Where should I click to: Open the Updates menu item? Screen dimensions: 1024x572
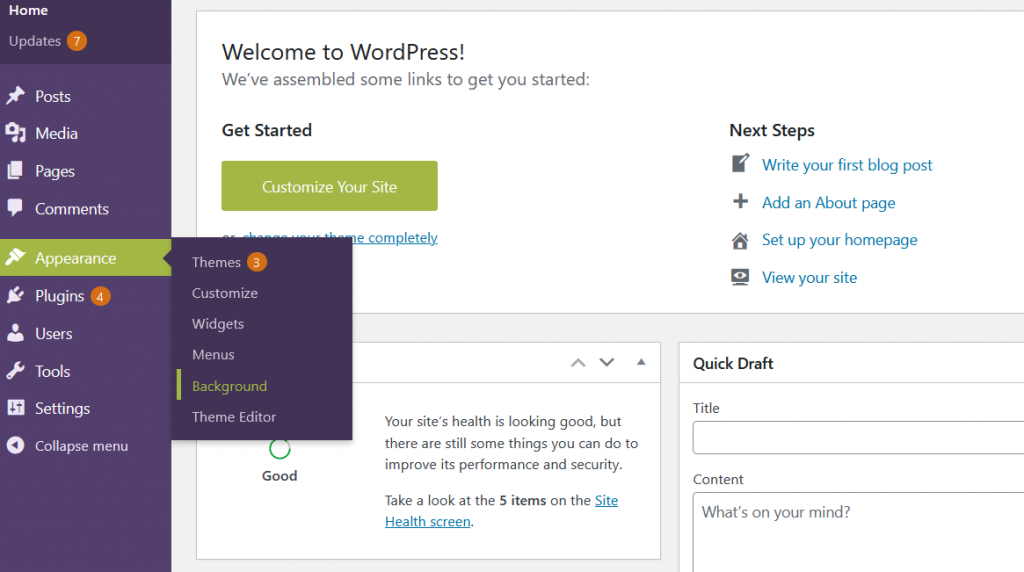(35, 41)
